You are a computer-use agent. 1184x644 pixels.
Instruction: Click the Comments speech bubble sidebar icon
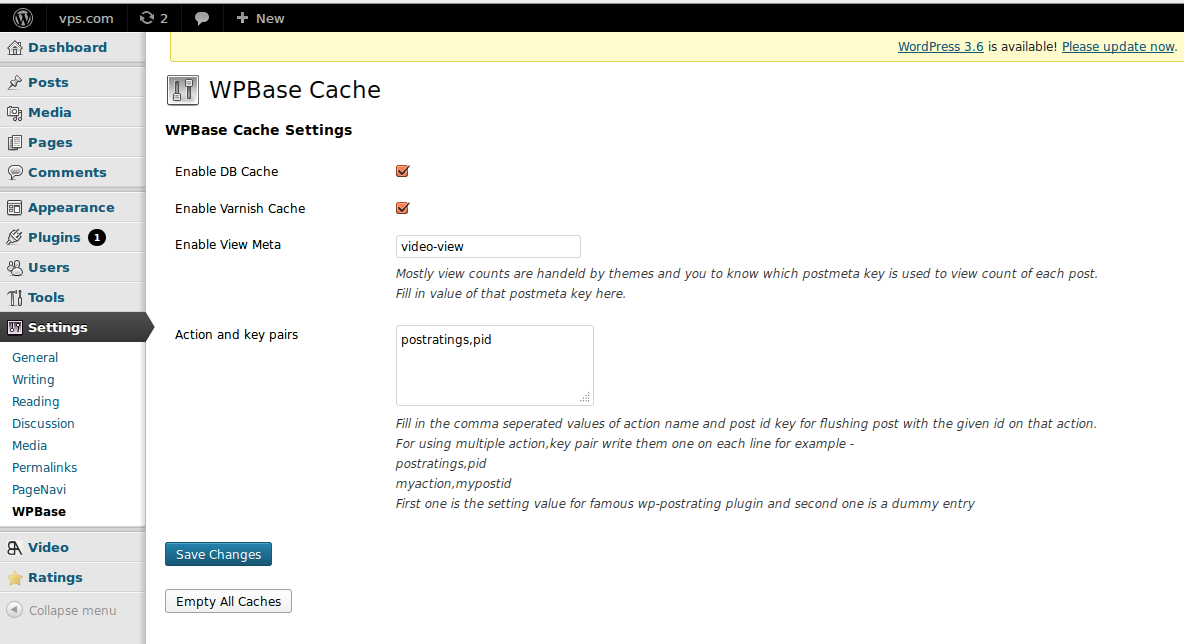[x=14, y=172]
